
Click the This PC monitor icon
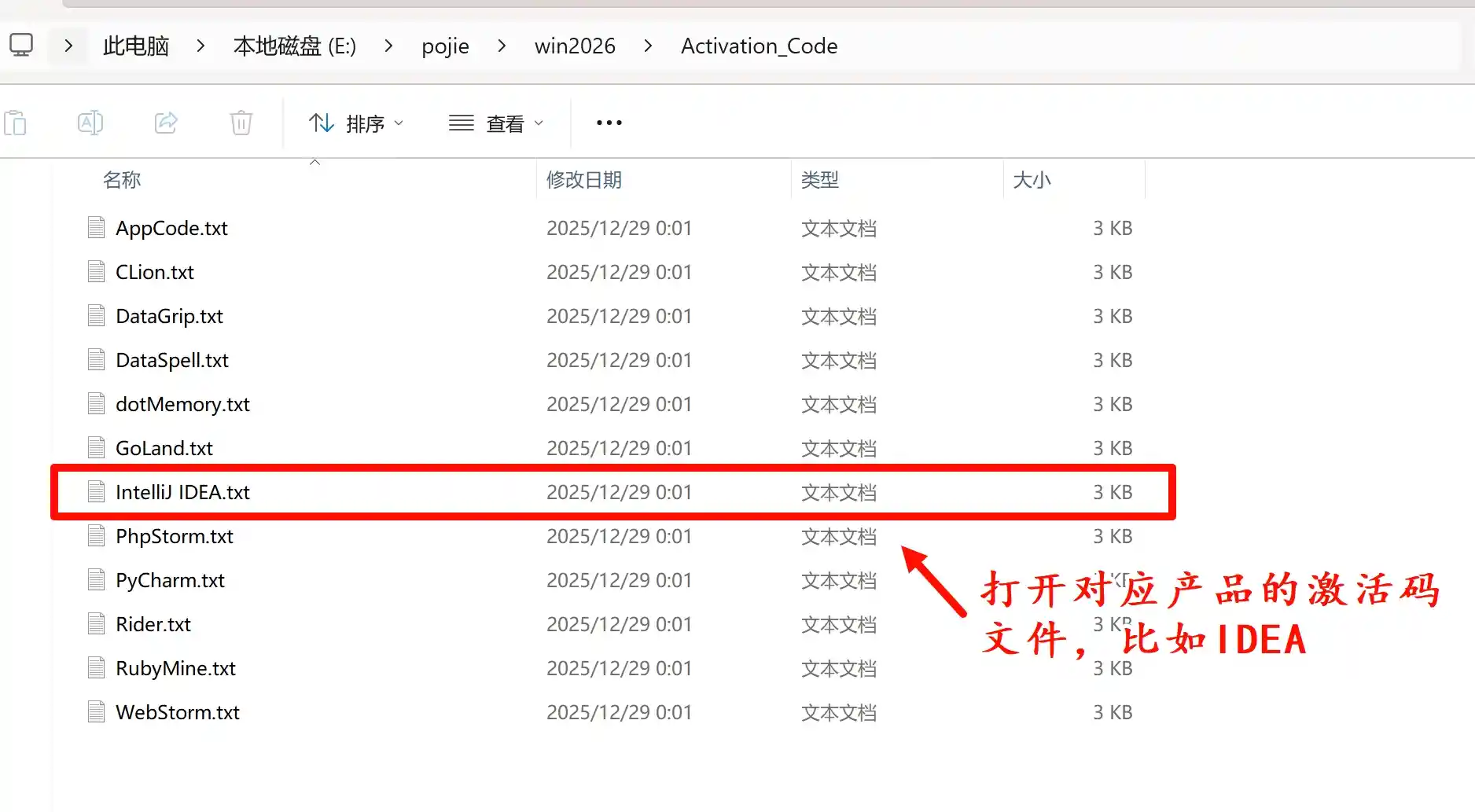coord(21,46)
